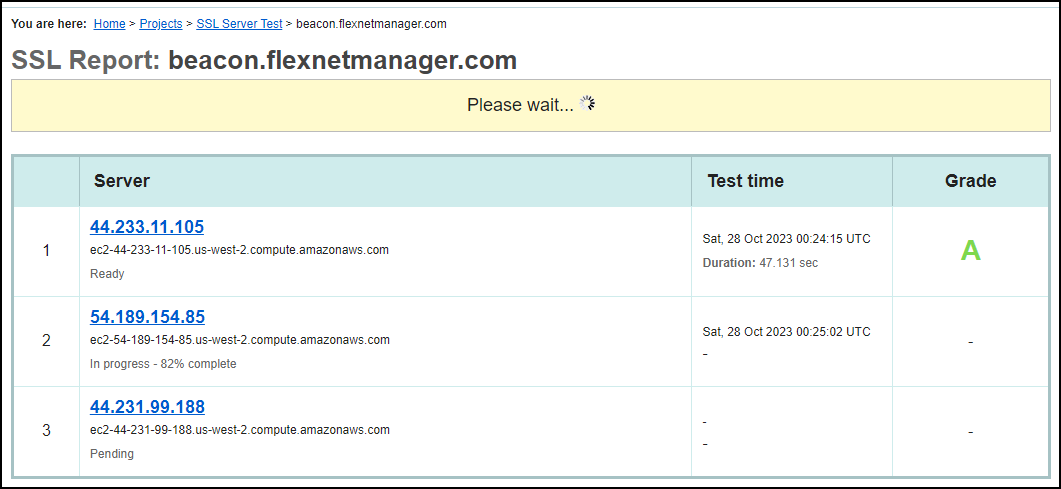The image size is (1061, 489).
Task: Select hostname ec2-44-231-99-188.us-west-2.compute.amazonaws.com
Action: pyautogui.click(x=240, y=429)
